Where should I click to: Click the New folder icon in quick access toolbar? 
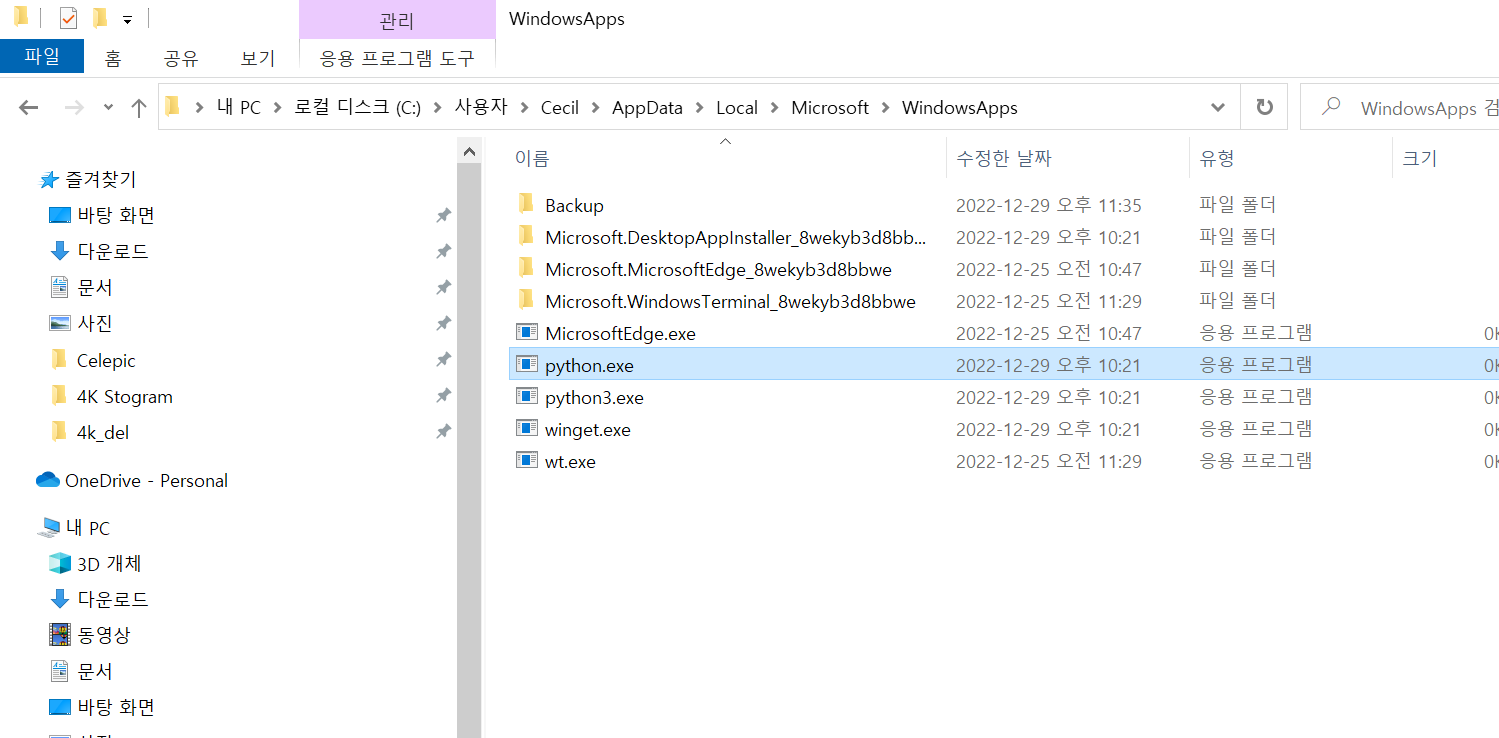click(x=99, y=18)
